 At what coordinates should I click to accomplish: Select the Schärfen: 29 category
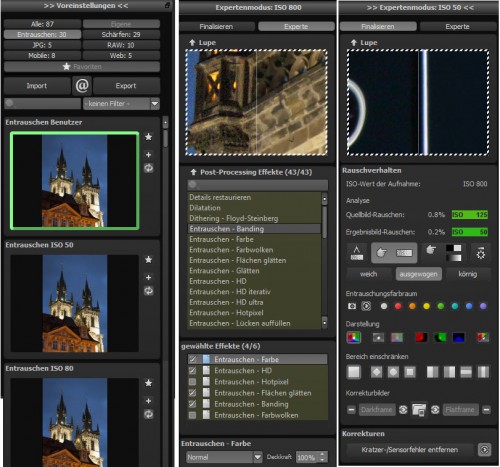pos(121,34)
